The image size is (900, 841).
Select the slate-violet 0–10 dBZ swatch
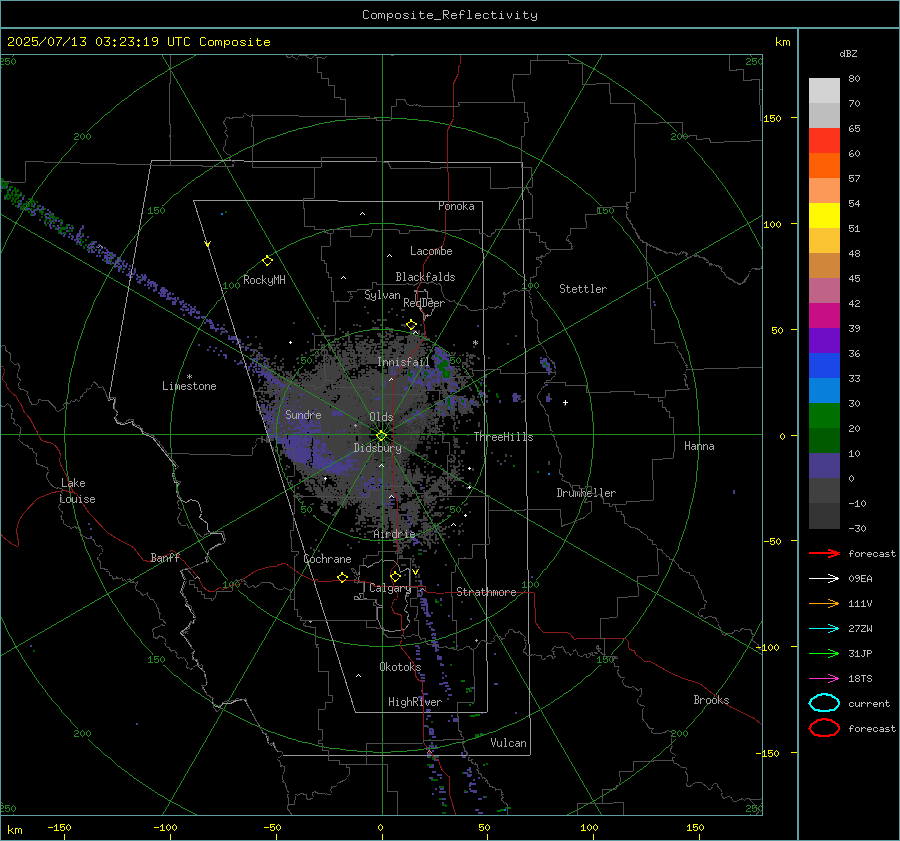824,466
